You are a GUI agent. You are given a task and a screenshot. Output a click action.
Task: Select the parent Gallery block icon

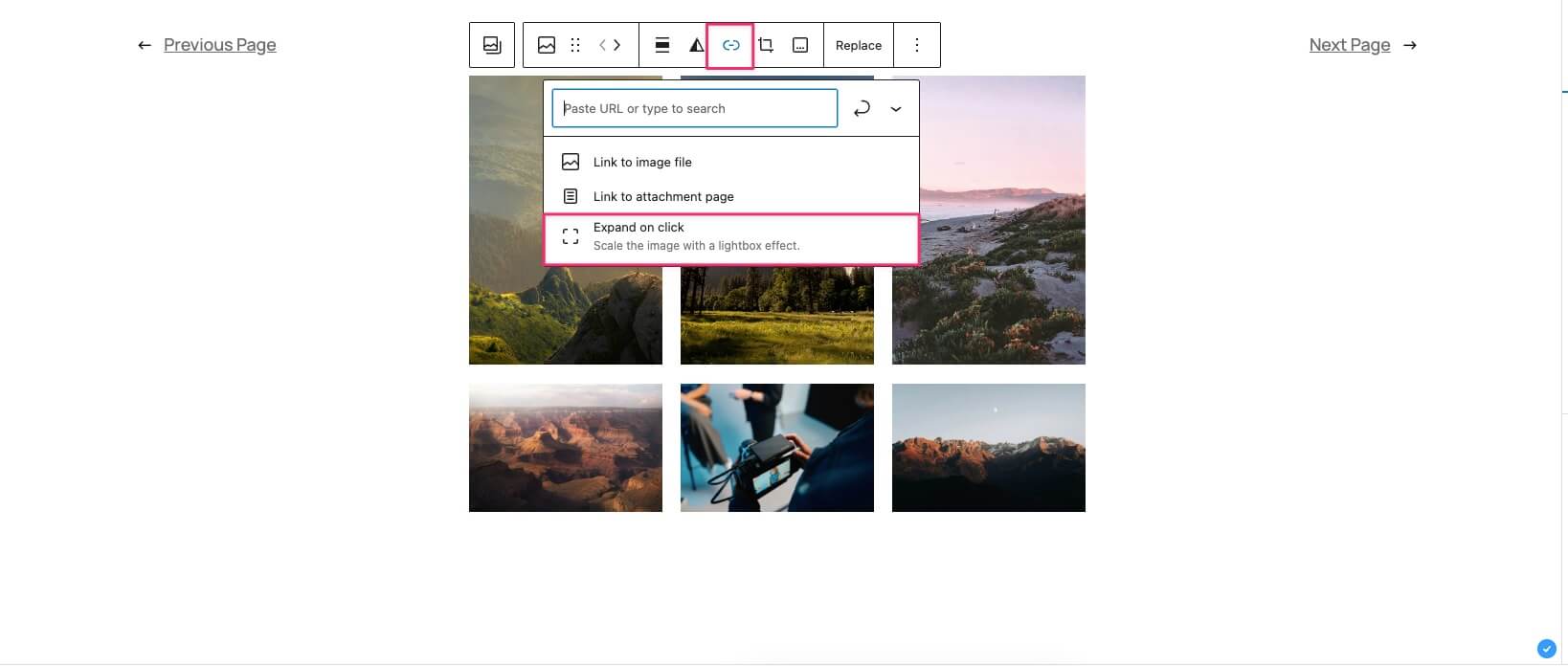click(x=492, y=45)
